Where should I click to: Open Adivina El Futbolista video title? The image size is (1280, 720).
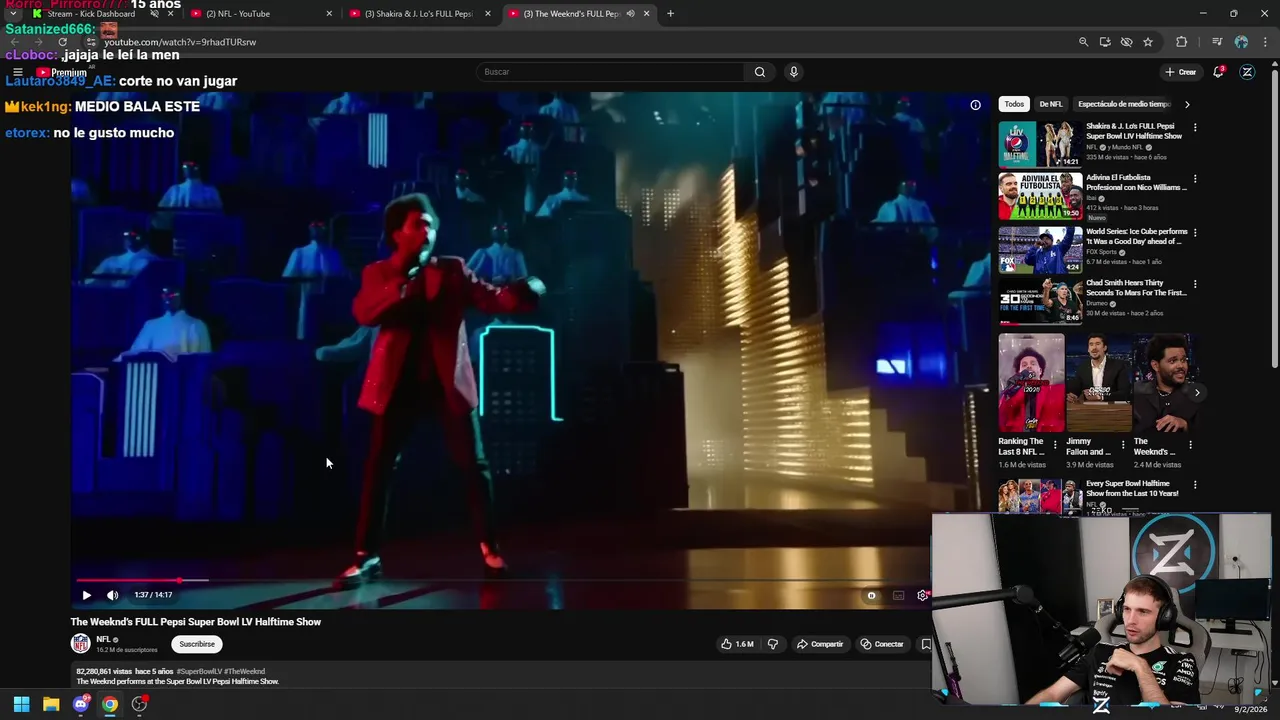point(1136,182)
